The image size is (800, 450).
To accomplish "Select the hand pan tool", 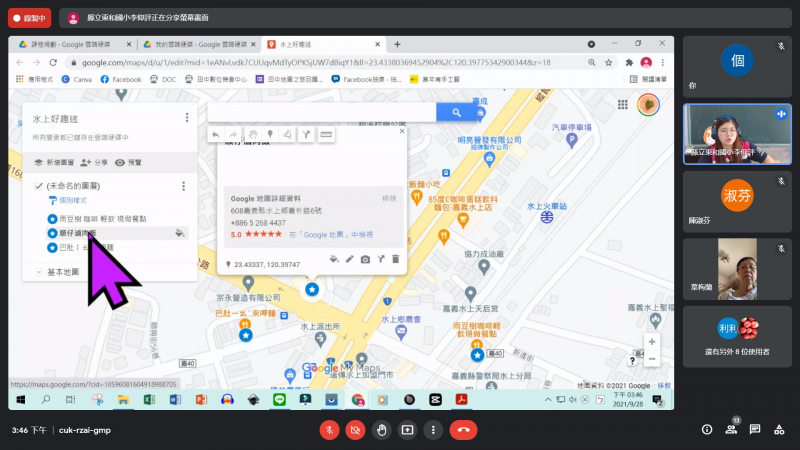I will coord(253,135).
